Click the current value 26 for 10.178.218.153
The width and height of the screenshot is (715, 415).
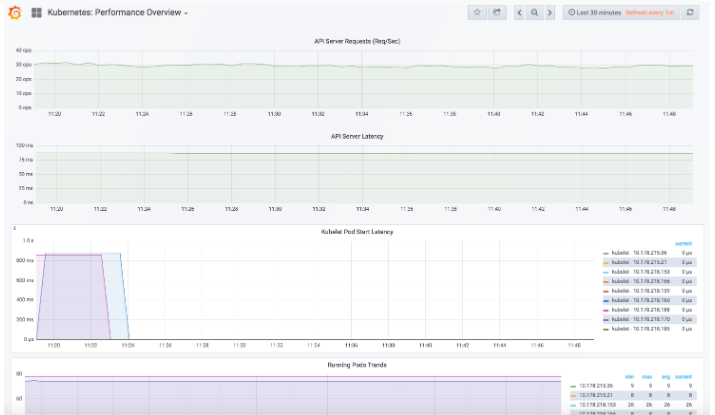pyautogui.click(x=689, y=405)
